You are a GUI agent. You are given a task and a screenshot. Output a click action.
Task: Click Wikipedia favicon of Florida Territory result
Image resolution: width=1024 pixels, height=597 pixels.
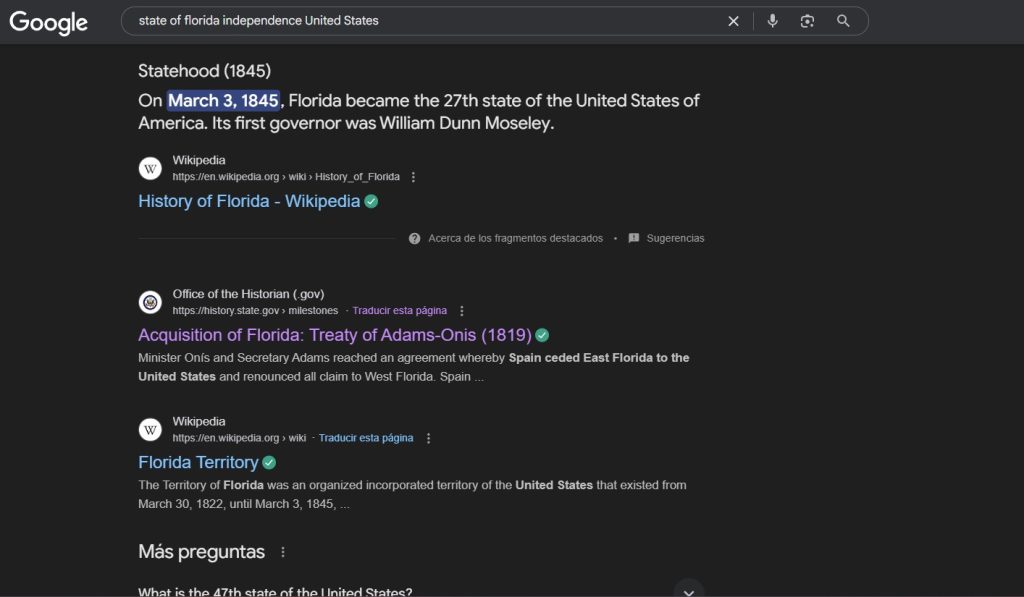point(150,430)
